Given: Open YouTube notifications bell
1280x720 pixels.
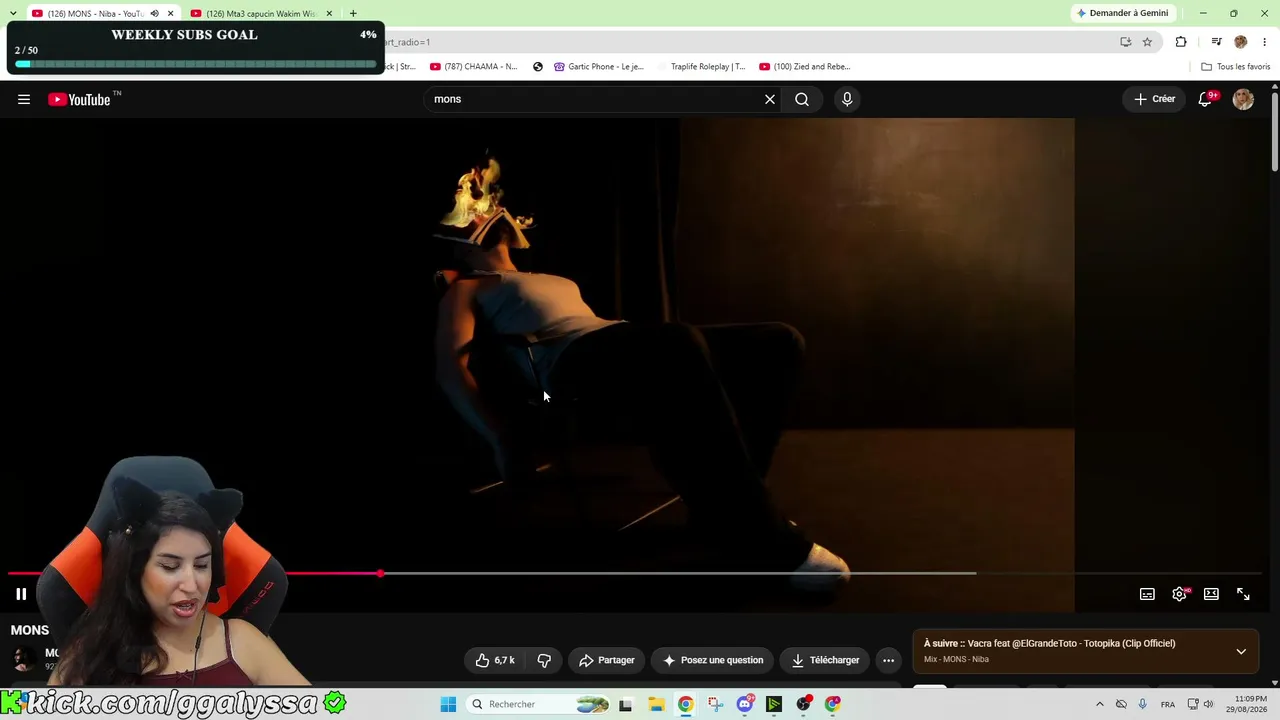Looking at the screenshot, I should tap(1206, 99).
